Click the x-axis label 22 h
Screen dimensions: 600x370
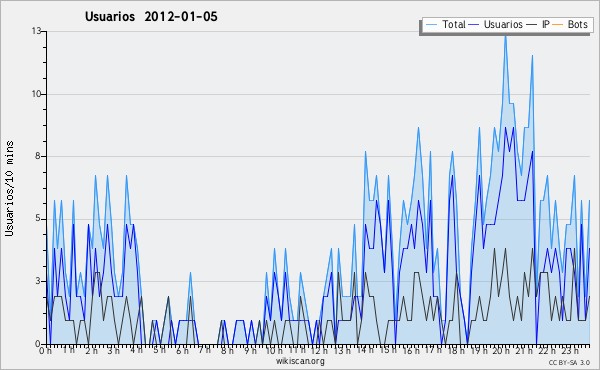(547, 351)
